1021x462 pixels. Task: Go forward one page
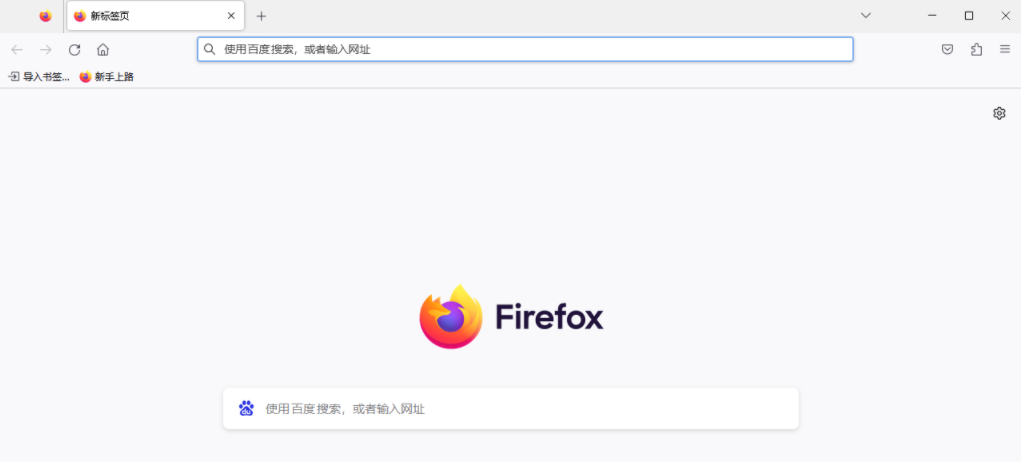coord(46,49)
